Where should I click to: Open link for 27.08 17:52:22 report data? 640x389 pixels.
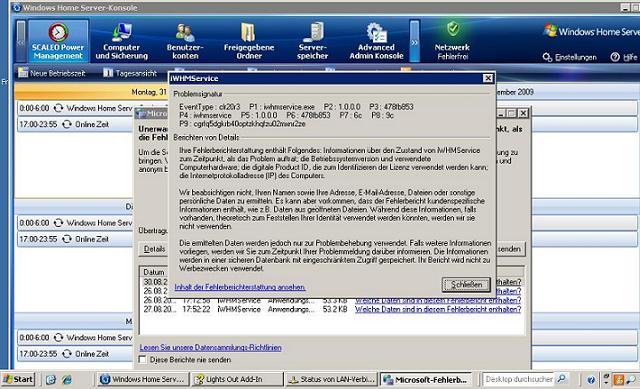tap(438, 309)
